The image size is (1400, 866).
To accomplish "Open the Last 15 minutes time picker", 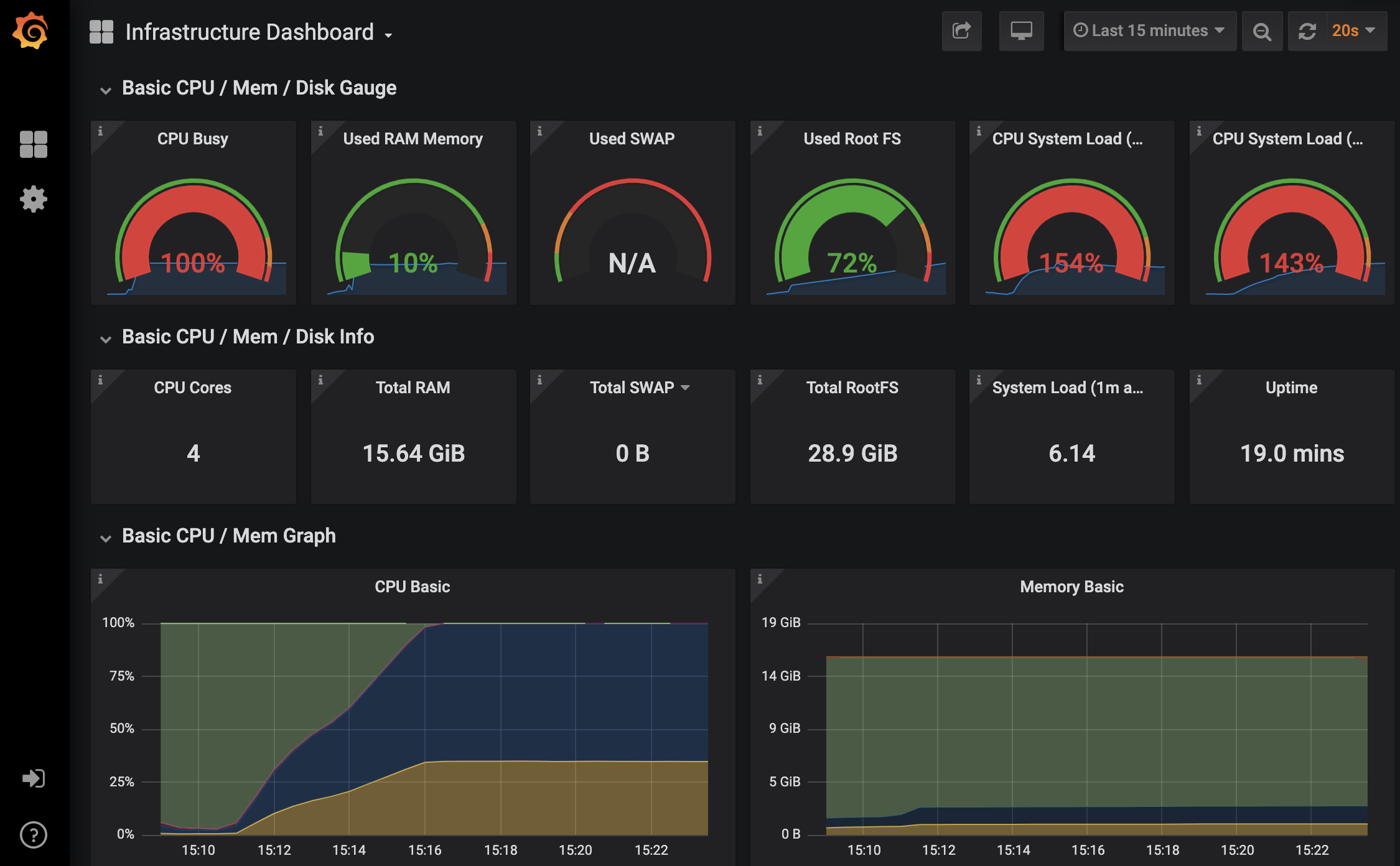I will [x=1150, y=30].
